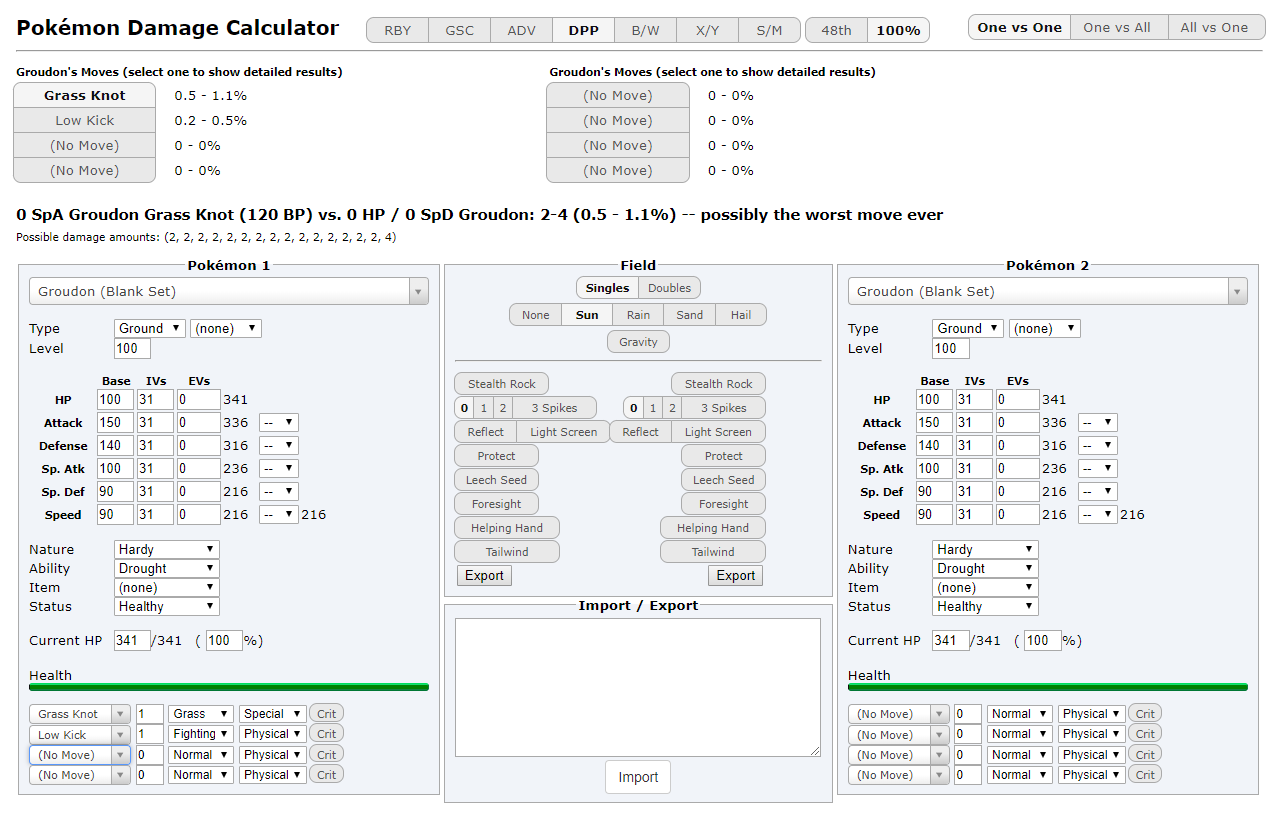This screenshot has height=815, width=1277.
Task: Select the ADV generation tab
Action: point(522,30)
